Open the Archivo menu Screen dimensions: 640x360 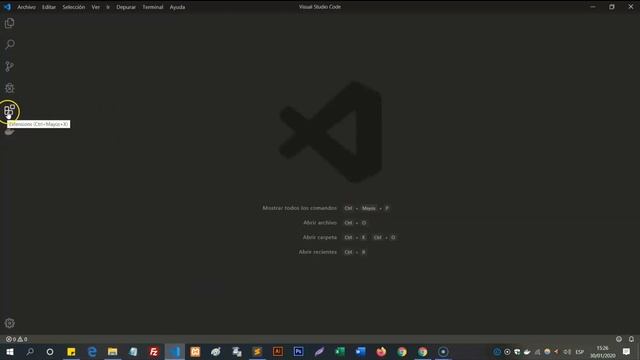pos(26,7)
